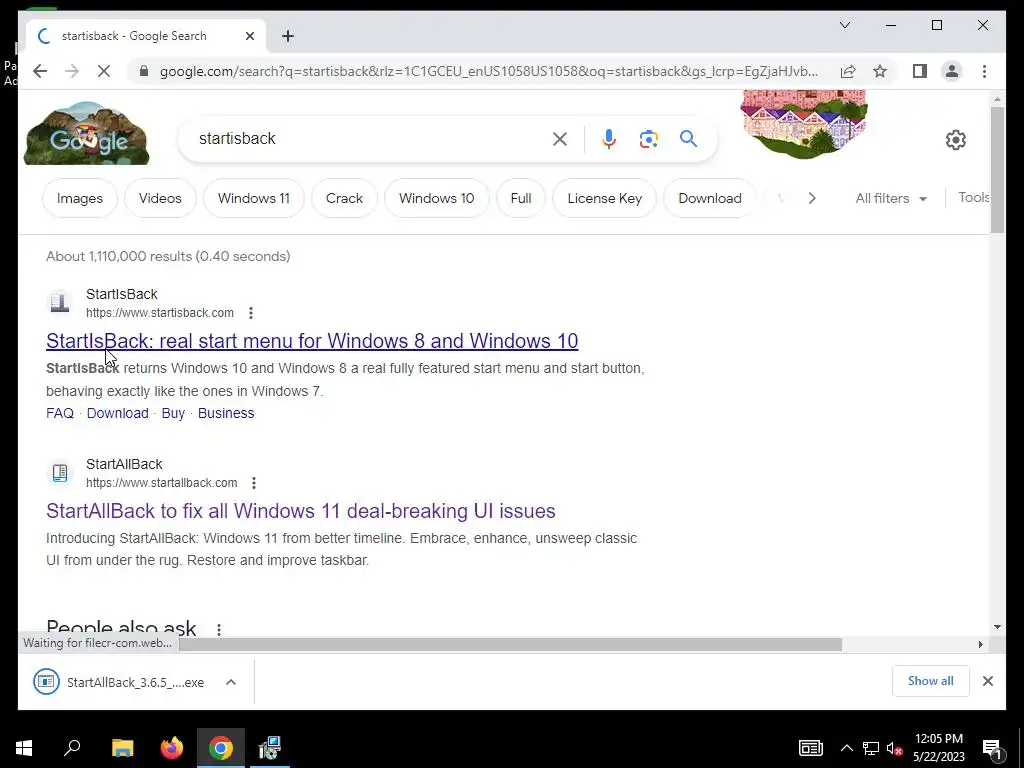Screen dimensions: 1024x768
Task: Click the horizontal scrollbar right arrow
Action: pyautogui.click(x=980, y=645)
